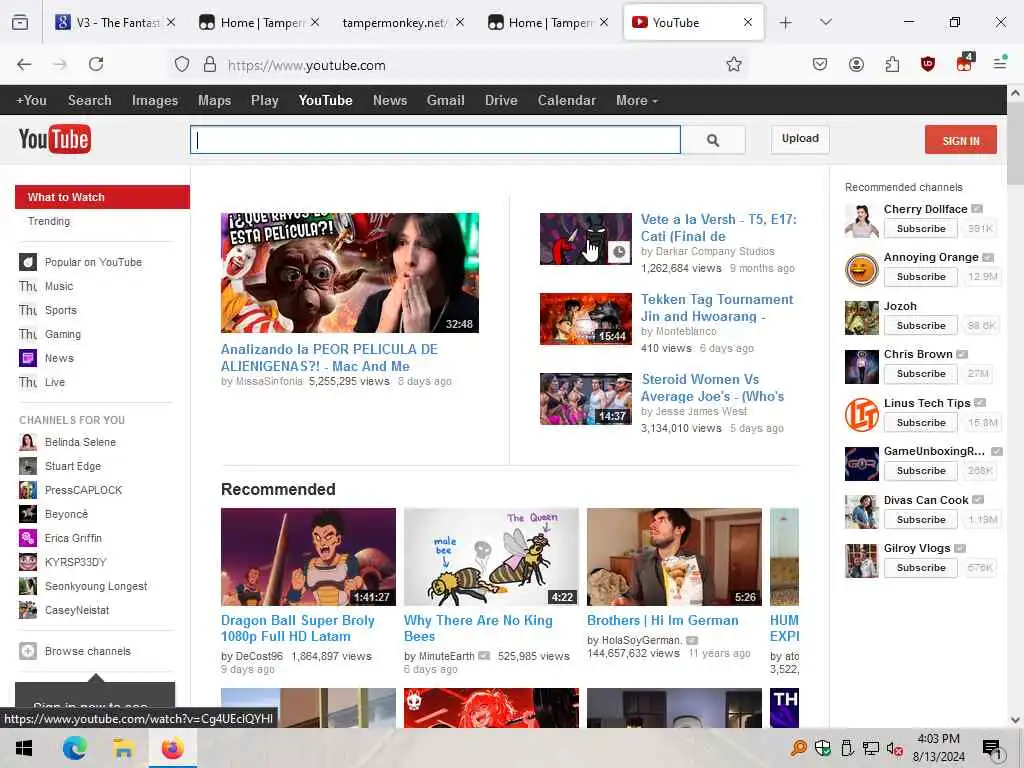
Task: Click Linus Tech Tips channel avatar
Action: click(861, 415)
